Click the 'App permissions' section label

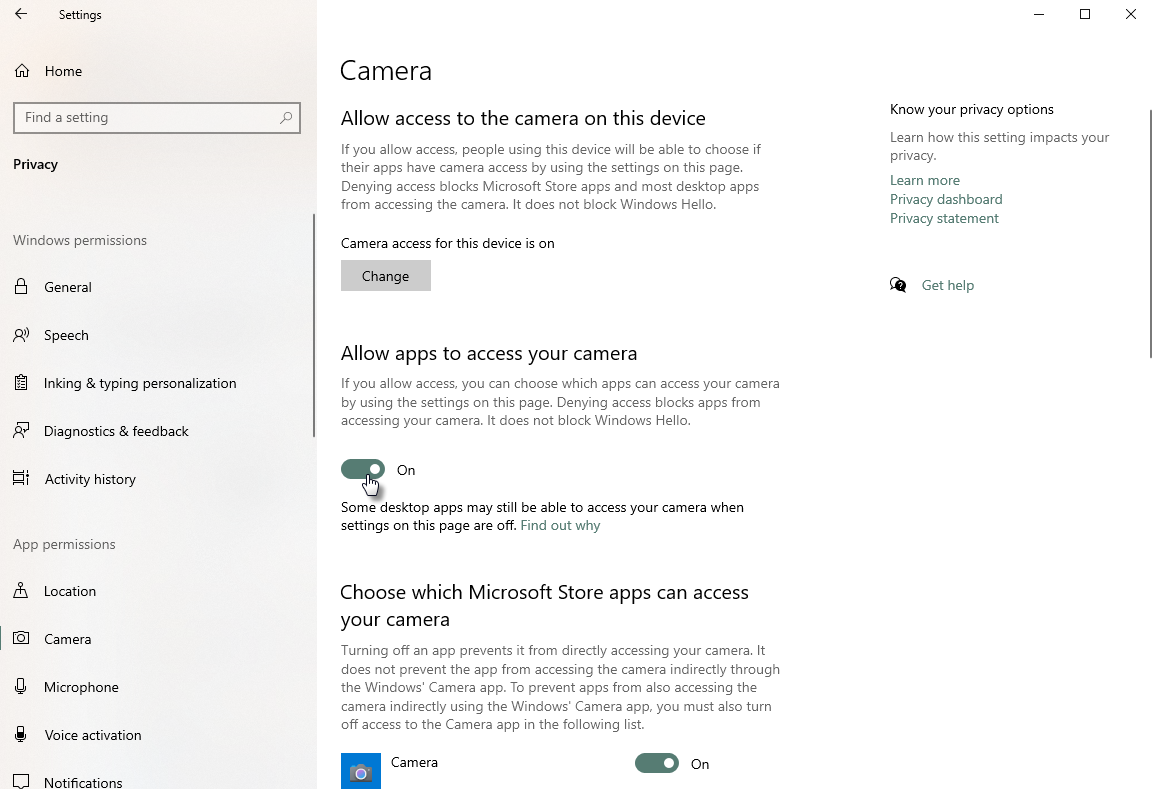(x=64, y=544)
